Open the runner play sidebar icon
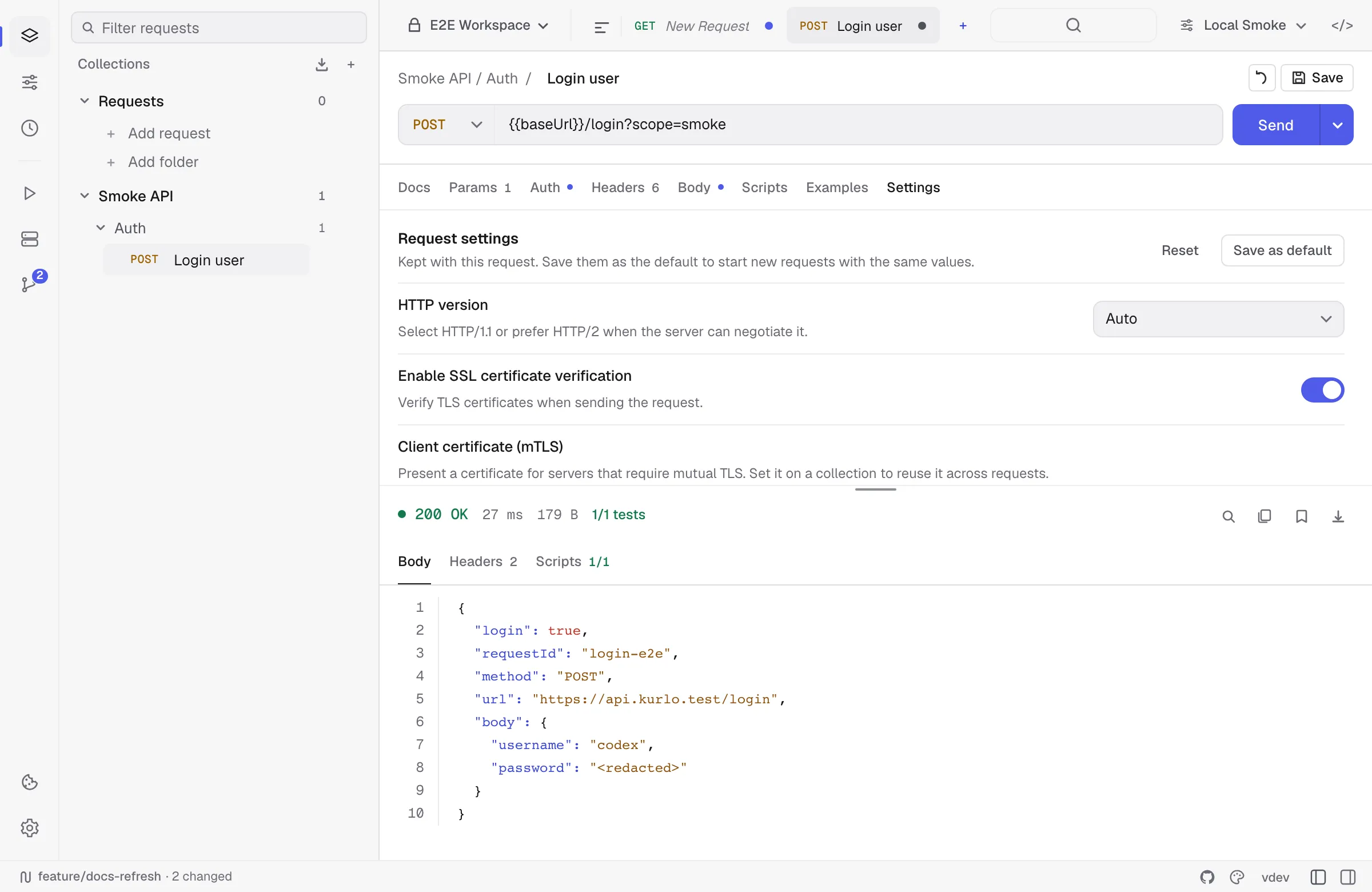 [29, 193]
